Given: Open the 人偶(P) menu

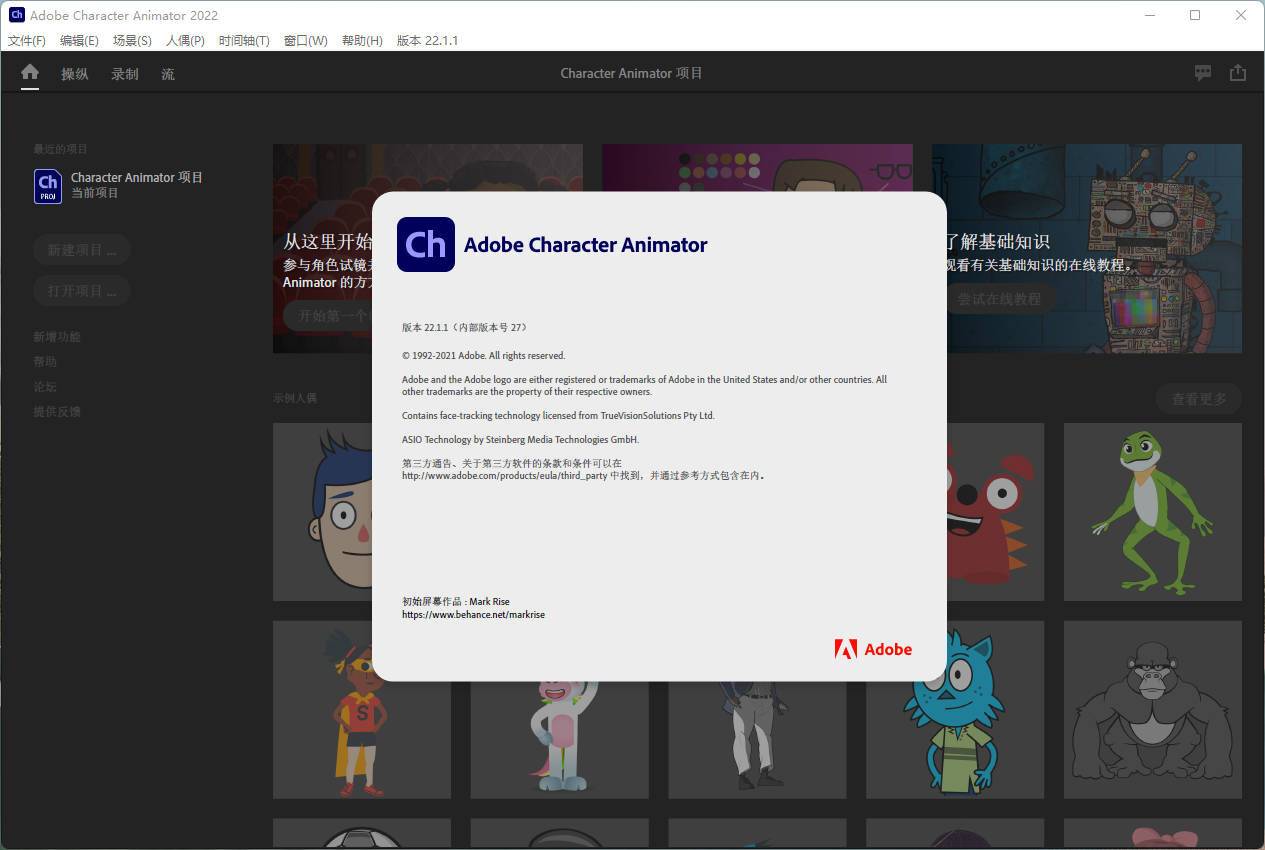Looking at the screenshot, I should (185, 41).
